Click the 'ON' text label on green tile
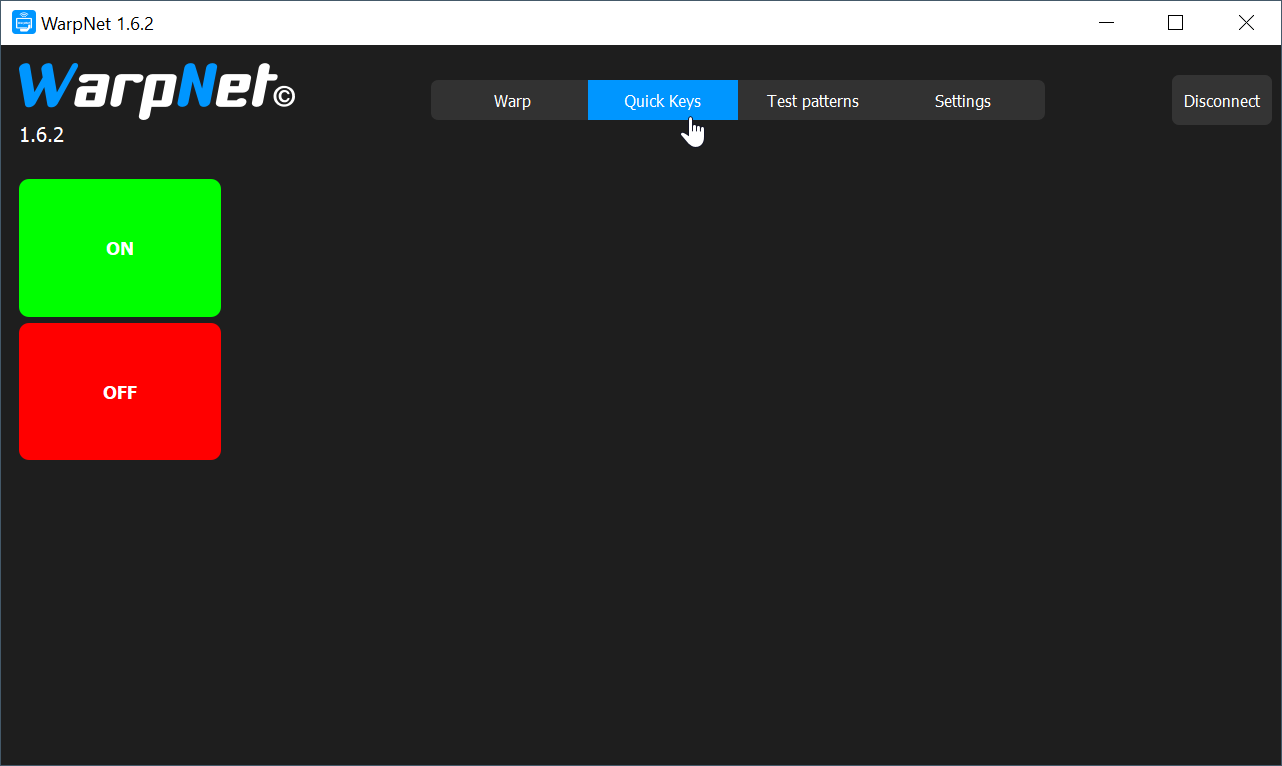1282x766 pixels. pos(120,249)
